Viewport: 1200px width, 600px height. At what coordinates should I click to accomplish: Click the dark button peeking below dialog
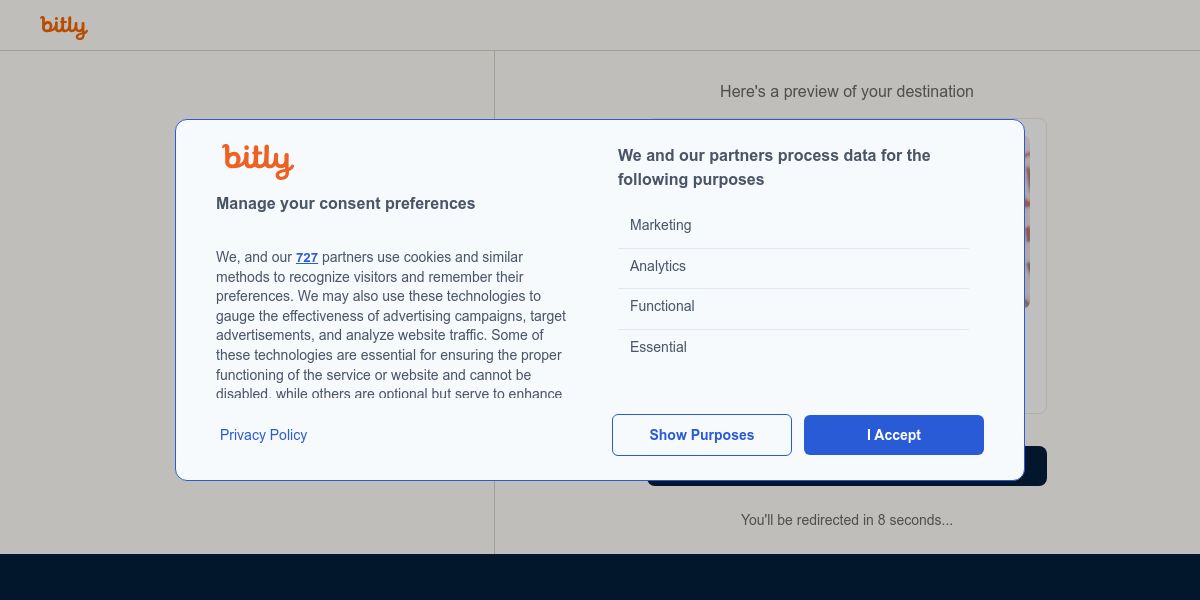pos(1035,467)
